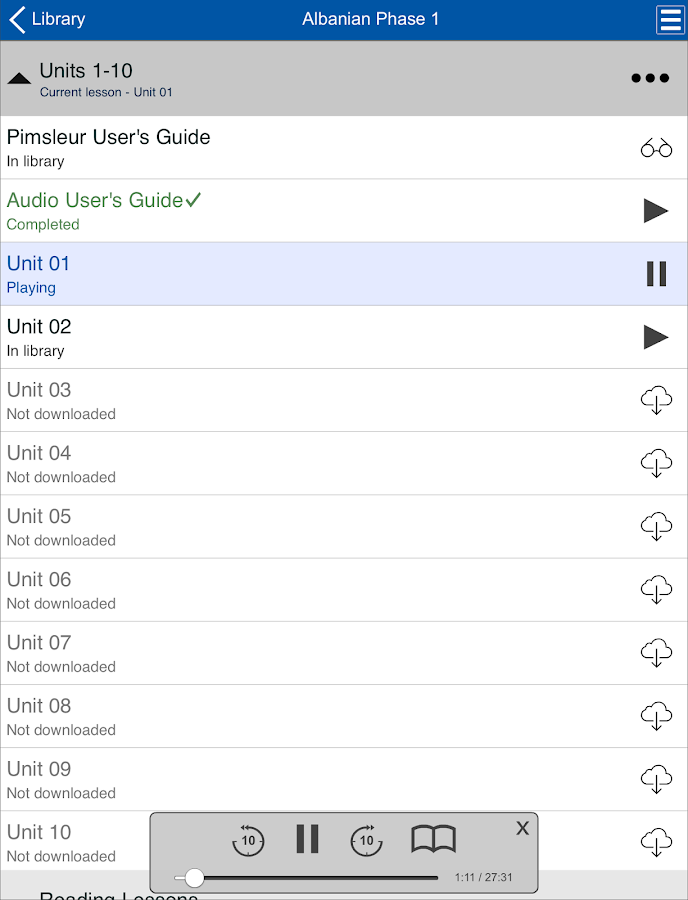The height and width of the screenshot is (900, 688).
Task: Open the three-dot options for Units 1-10
Action: [650, 78]
